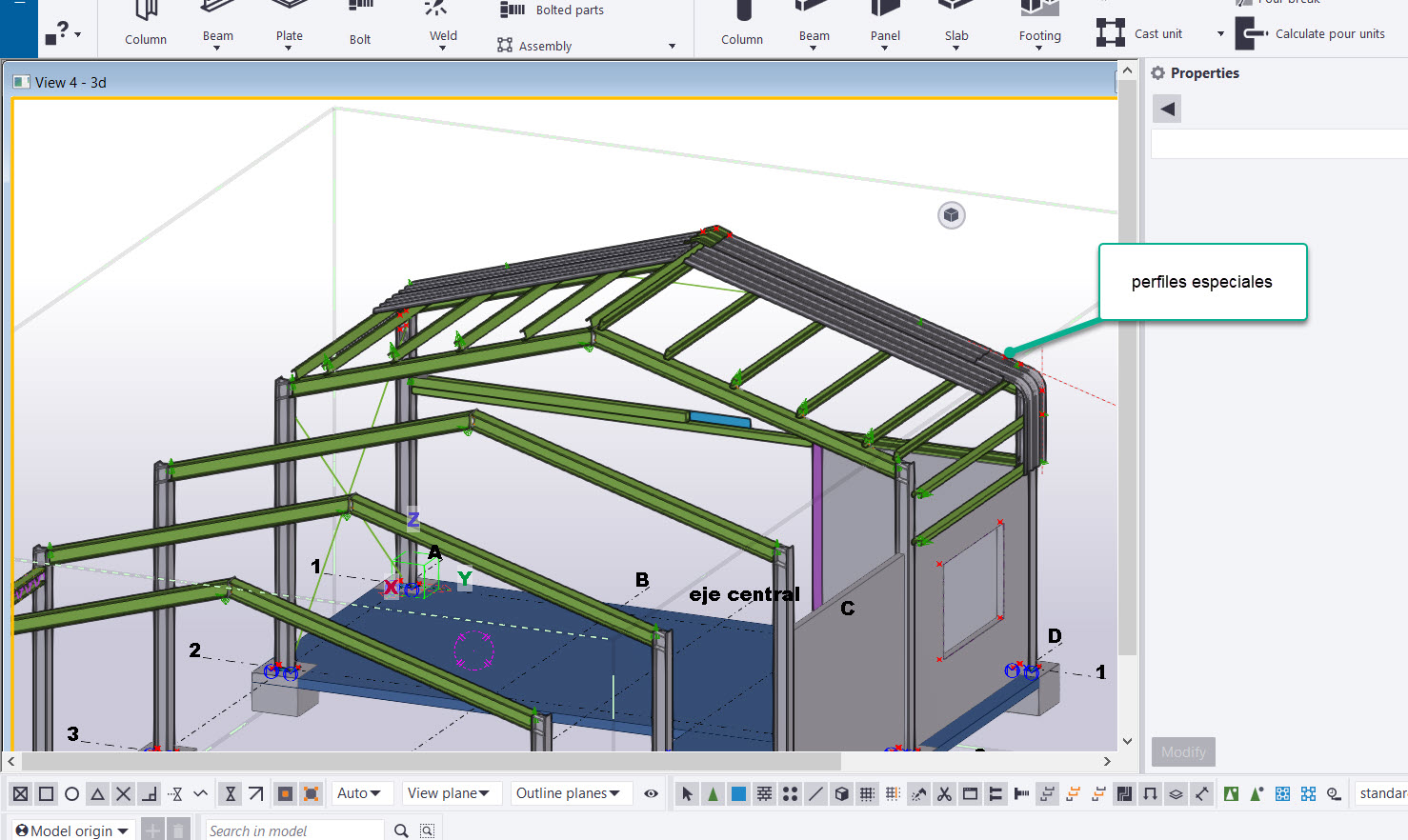Click the 3D cube icon in selection toolbar
The height and width of the screenshot is (840, 1408).
click(x=841, y=793)
